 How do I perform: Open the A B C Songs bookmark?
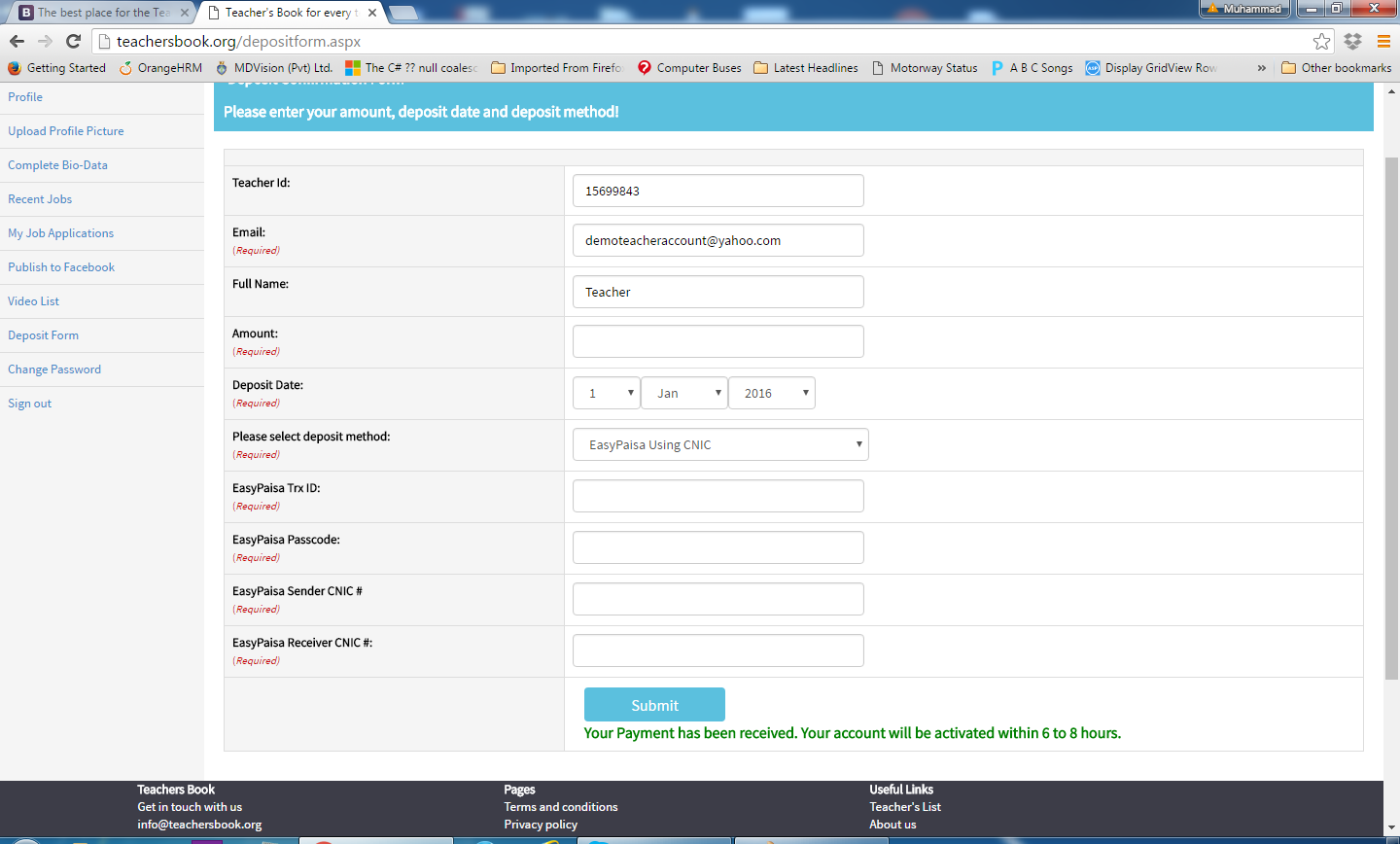[x=1032, y=68]
